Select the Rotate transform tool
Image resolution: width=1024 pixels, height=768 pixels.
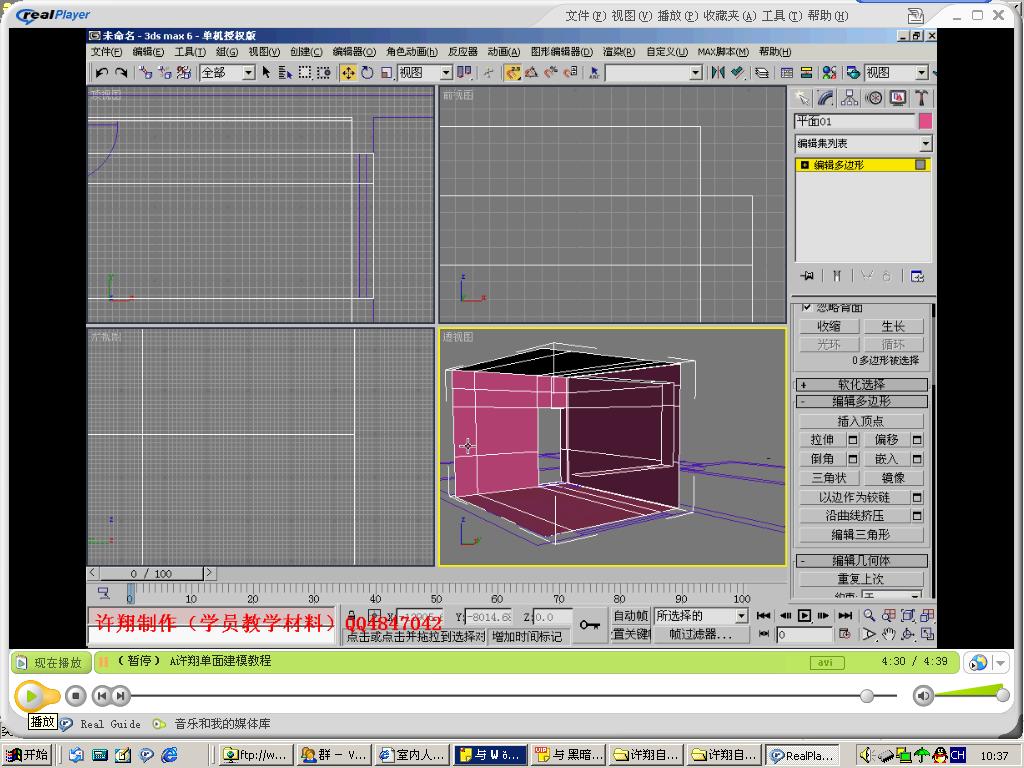(367, 73)
